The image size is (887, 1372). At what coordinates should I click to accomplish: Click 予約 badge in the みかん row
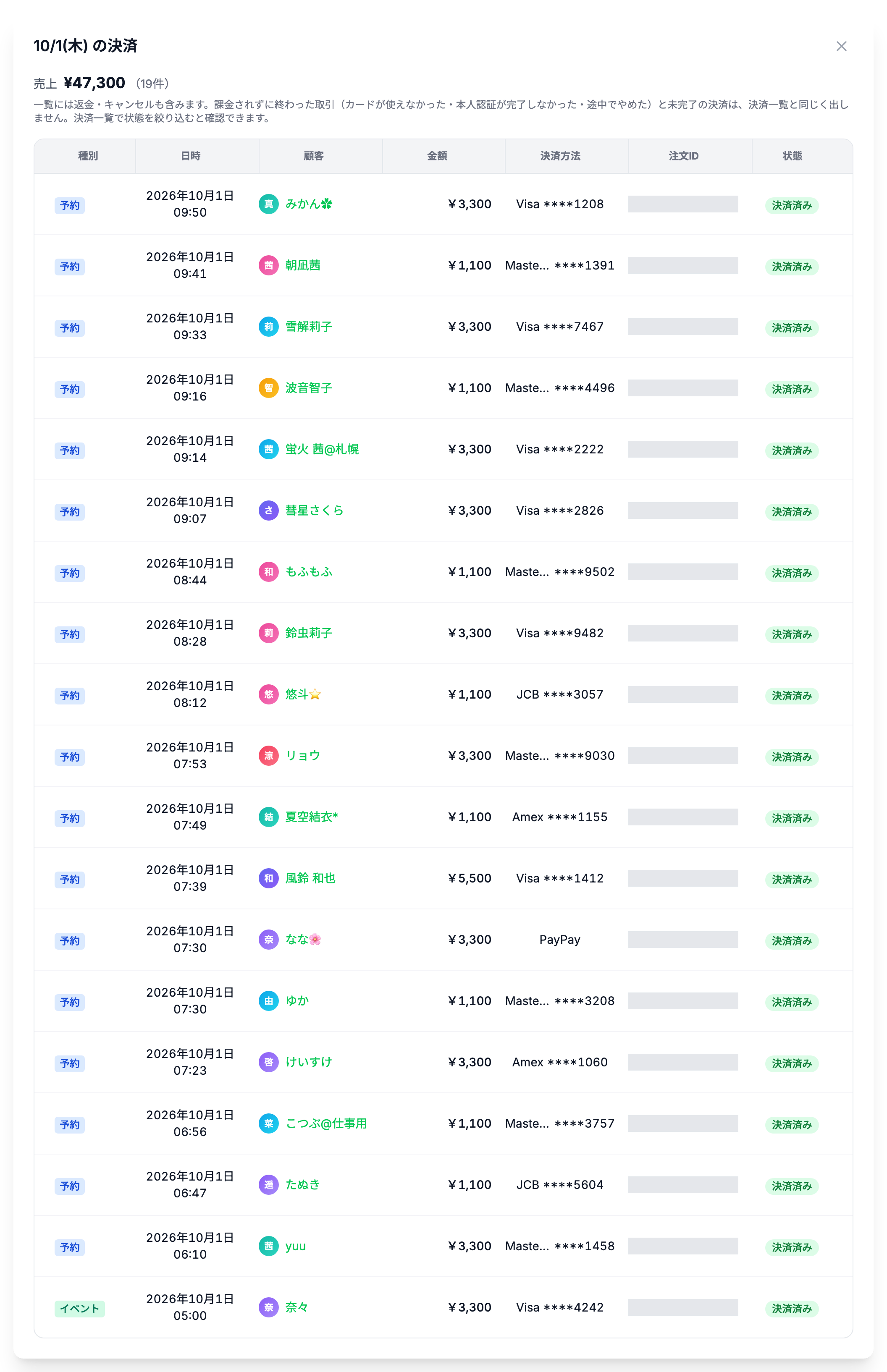[70, 206]
